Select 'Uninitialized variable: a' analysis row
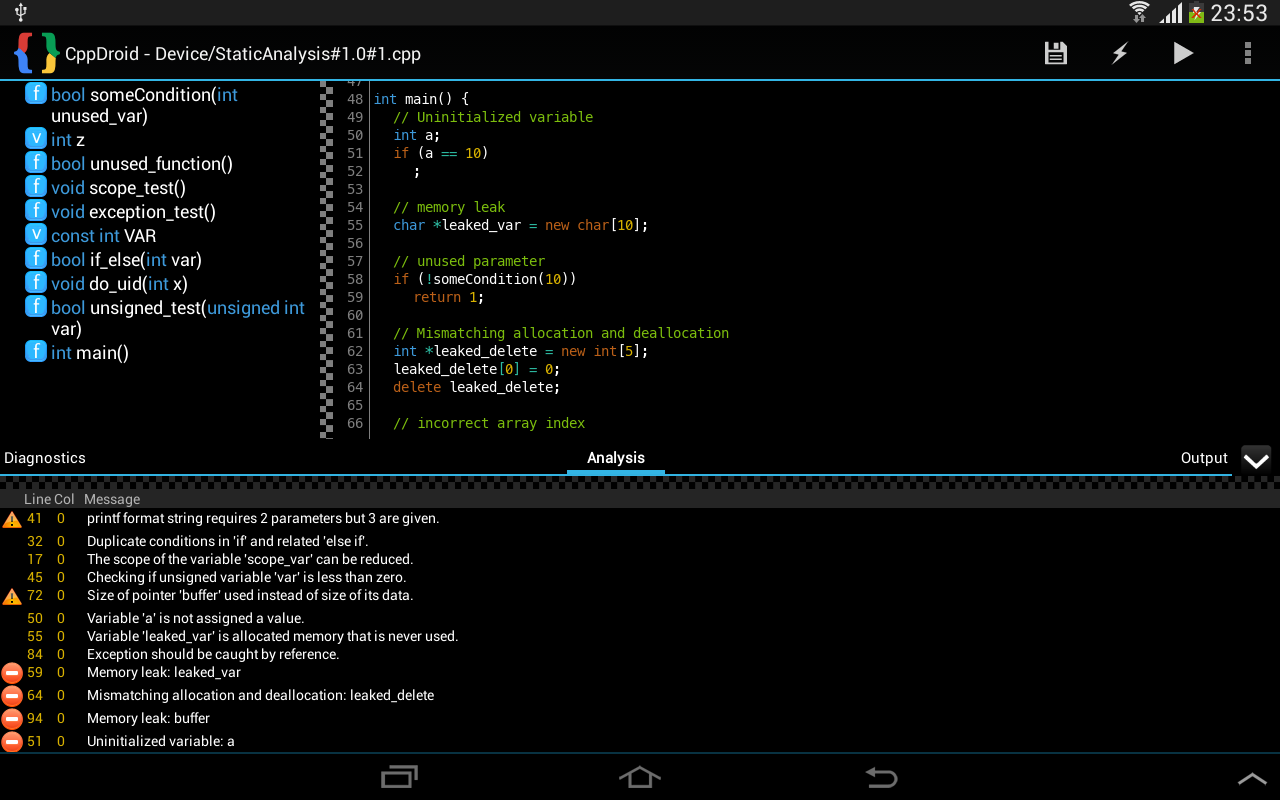Viewport: 1280px width, 800px height. (x=160, y=741)
